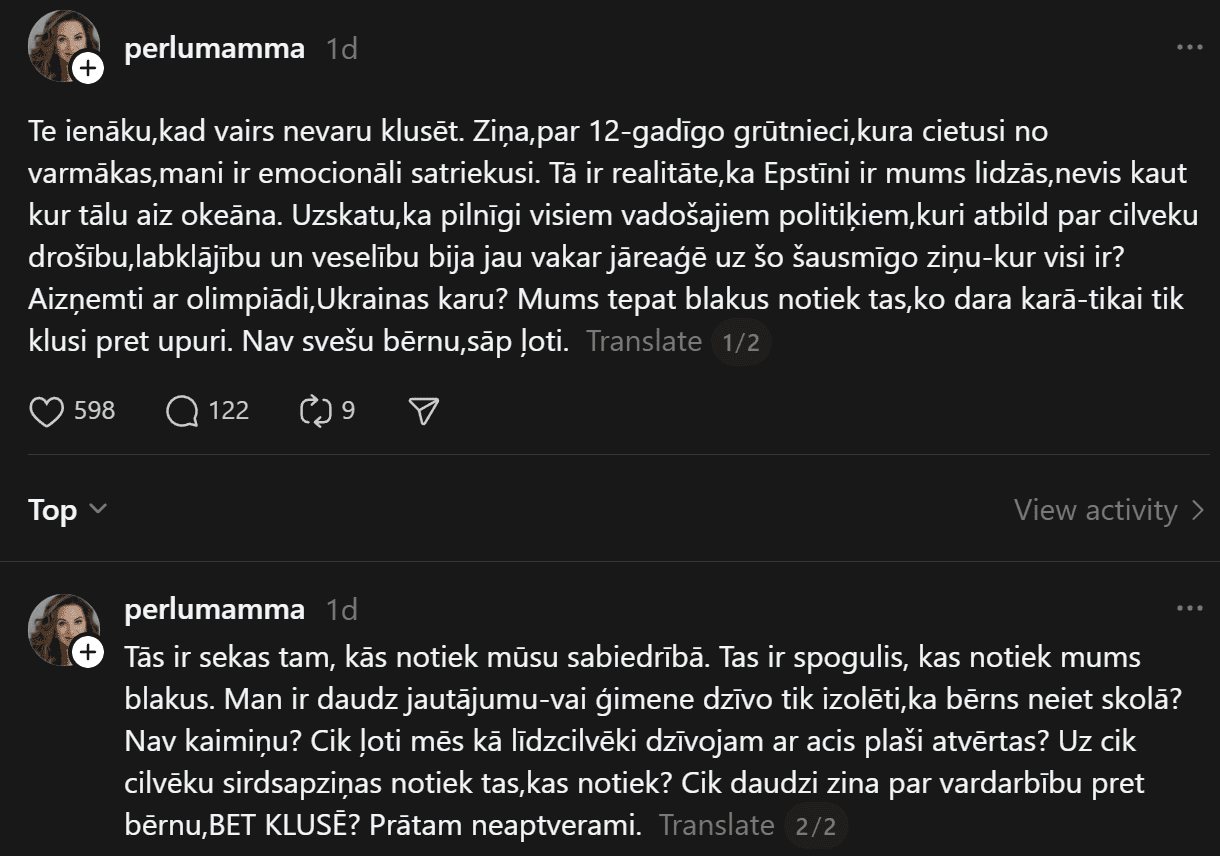Image resolution: width=1220 pixels, height=856 pixels.
Task: Follow perlumamma via plus on second avatar
Action: pos(89,653)
